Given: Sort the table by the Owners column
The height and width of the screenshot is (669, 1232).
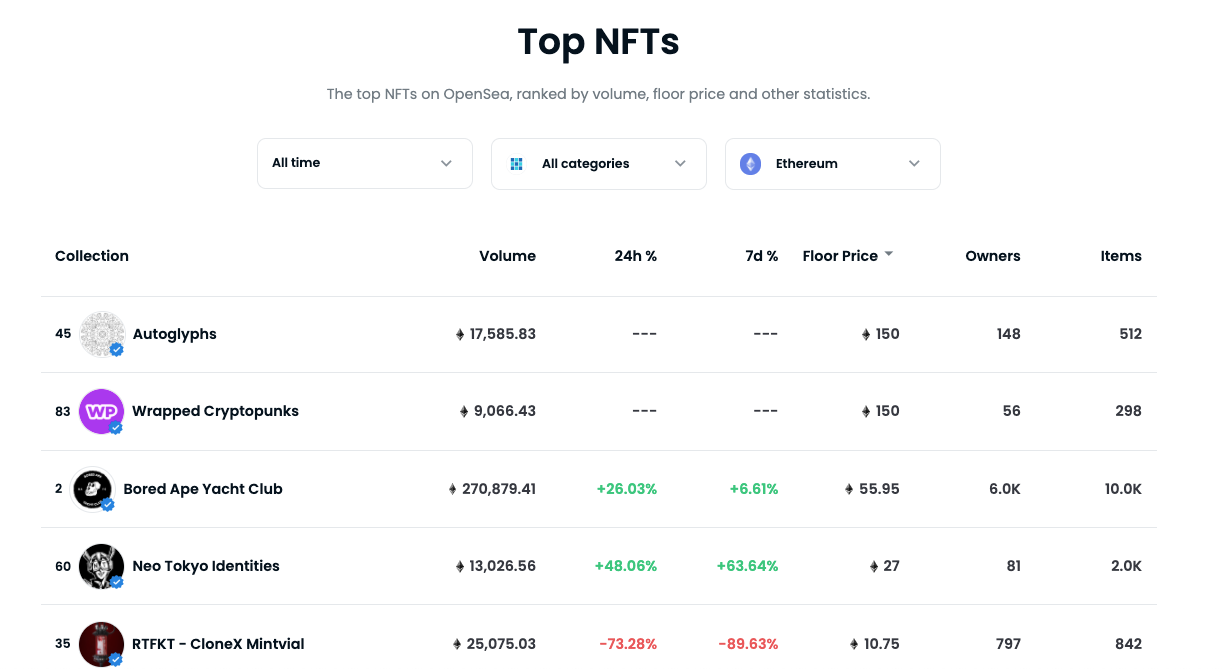Looking at the screenshot, I should coord(992,255).
